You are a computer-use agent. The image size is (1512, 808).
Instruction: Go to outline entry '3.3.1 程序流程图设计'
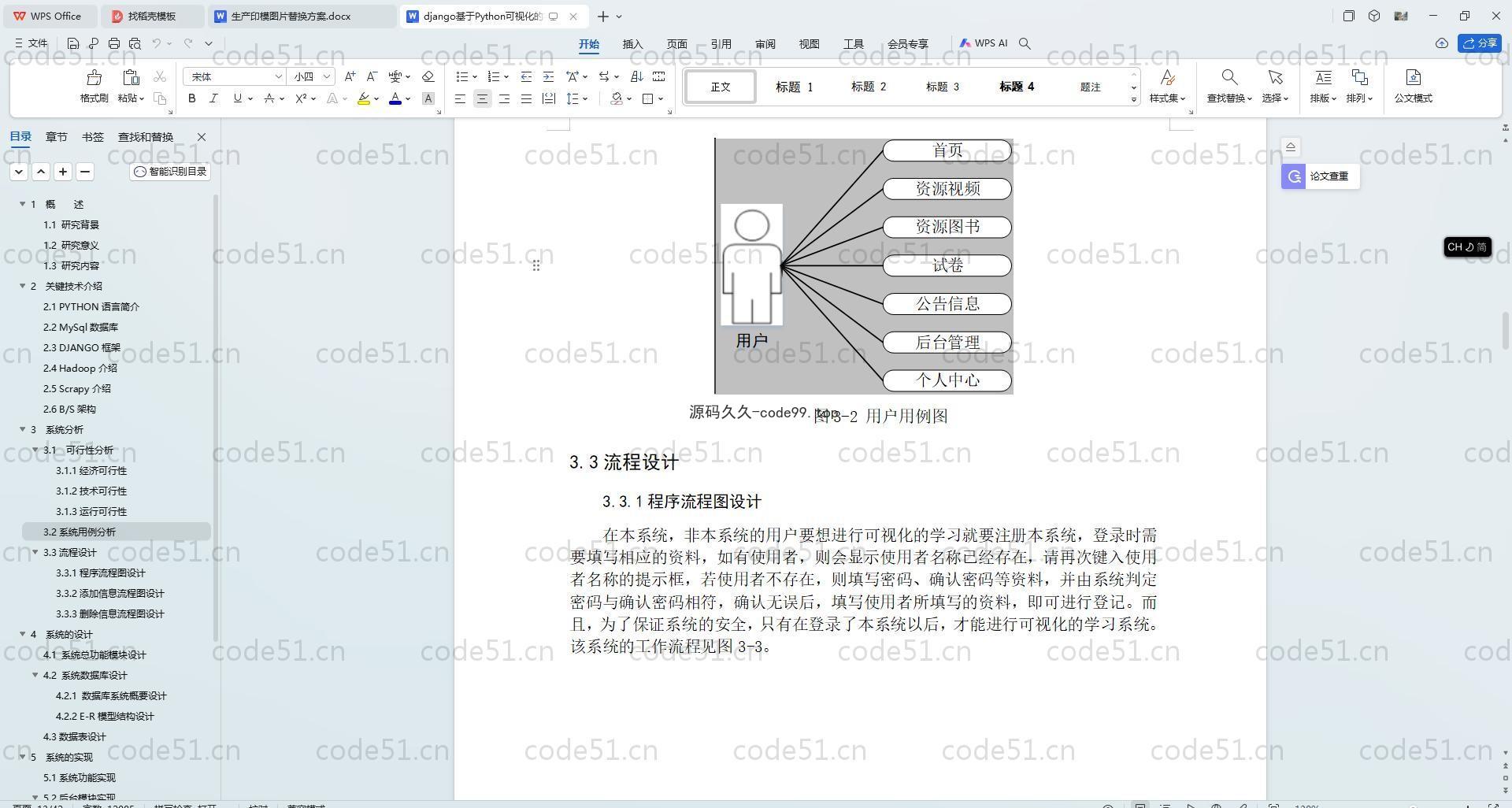100,573
